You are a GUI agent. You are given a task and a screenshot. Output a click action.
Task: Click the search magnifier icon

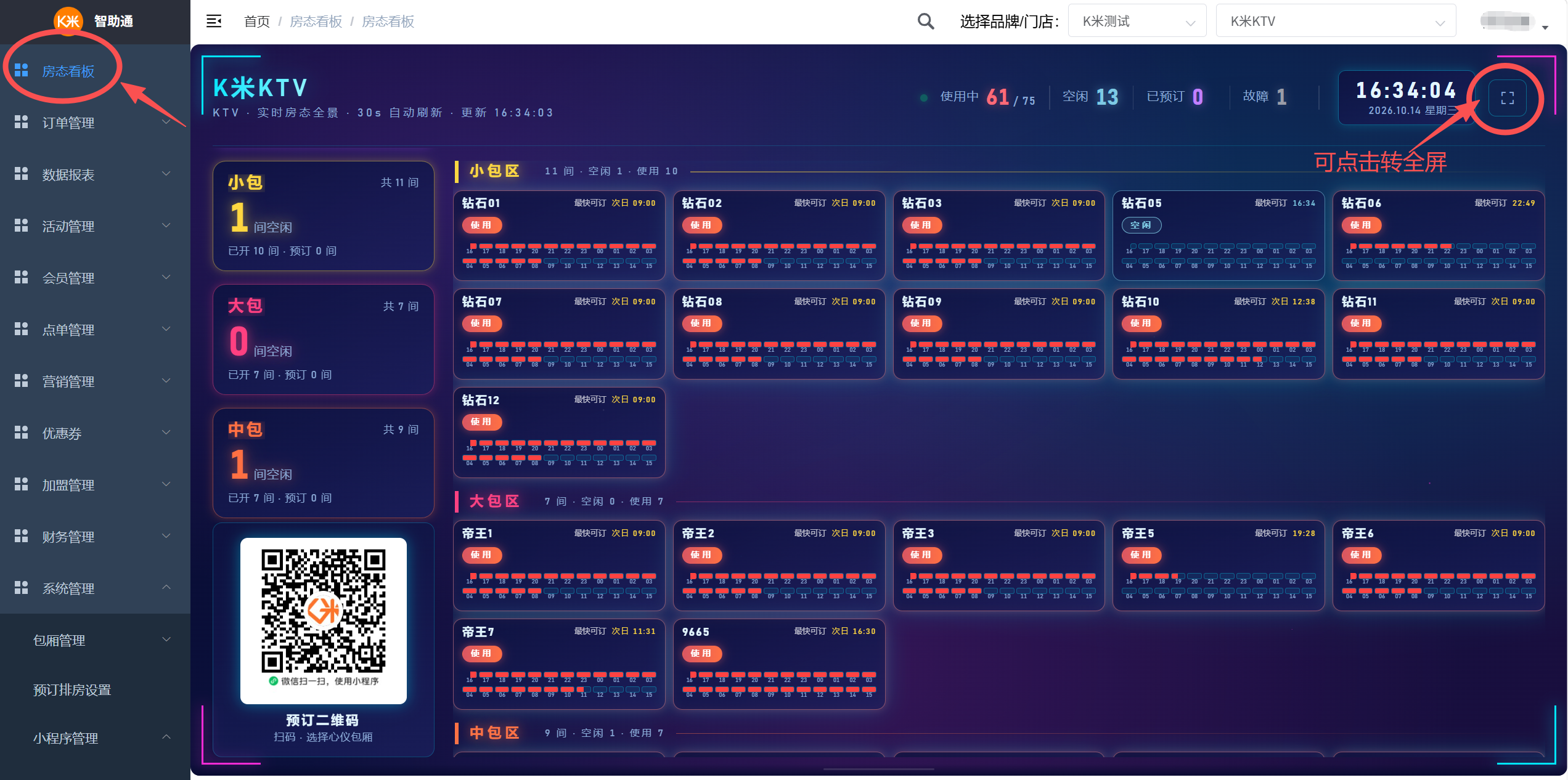coord(925,22)
